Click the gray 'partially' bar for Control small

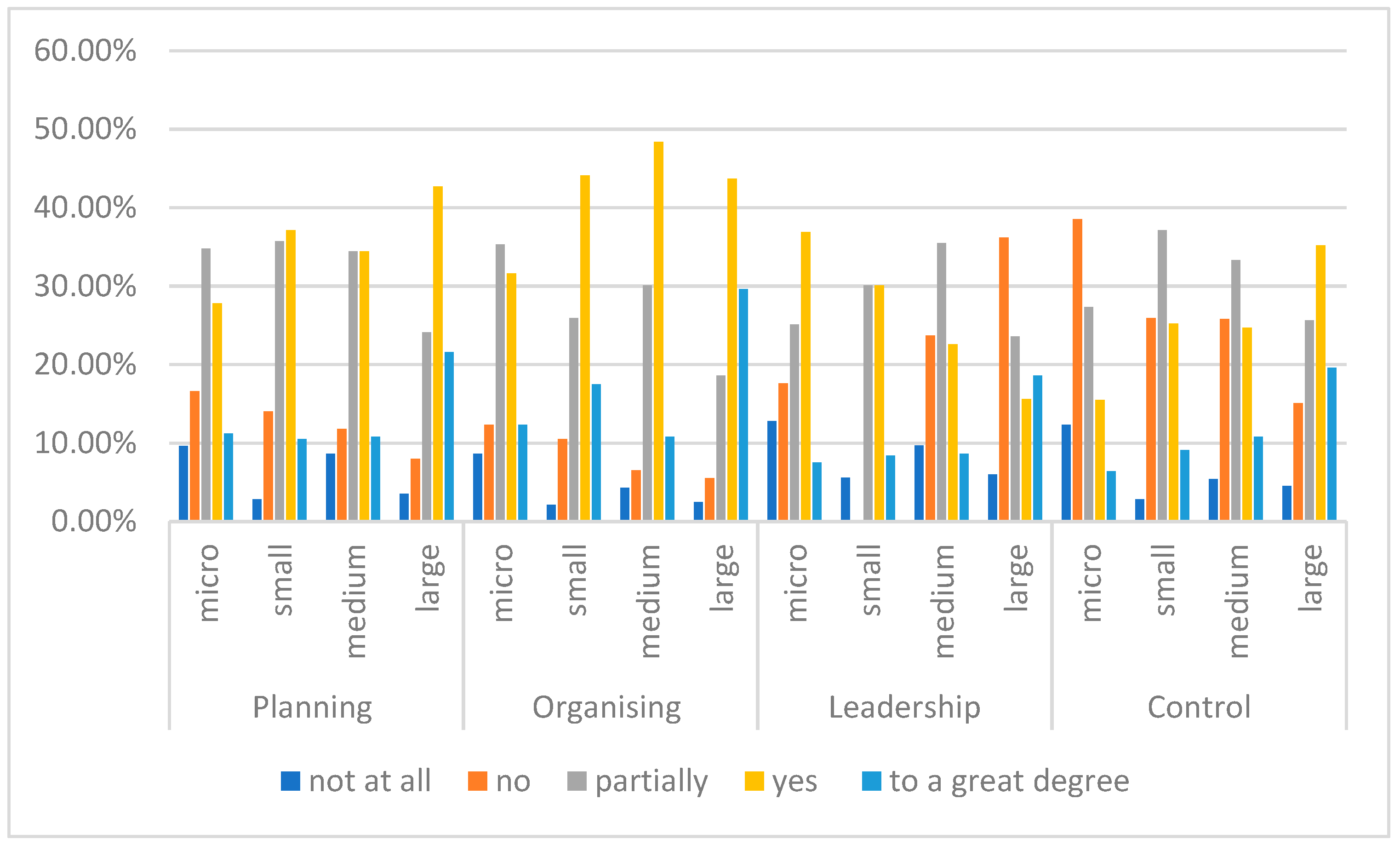[x=1162, y=375]
